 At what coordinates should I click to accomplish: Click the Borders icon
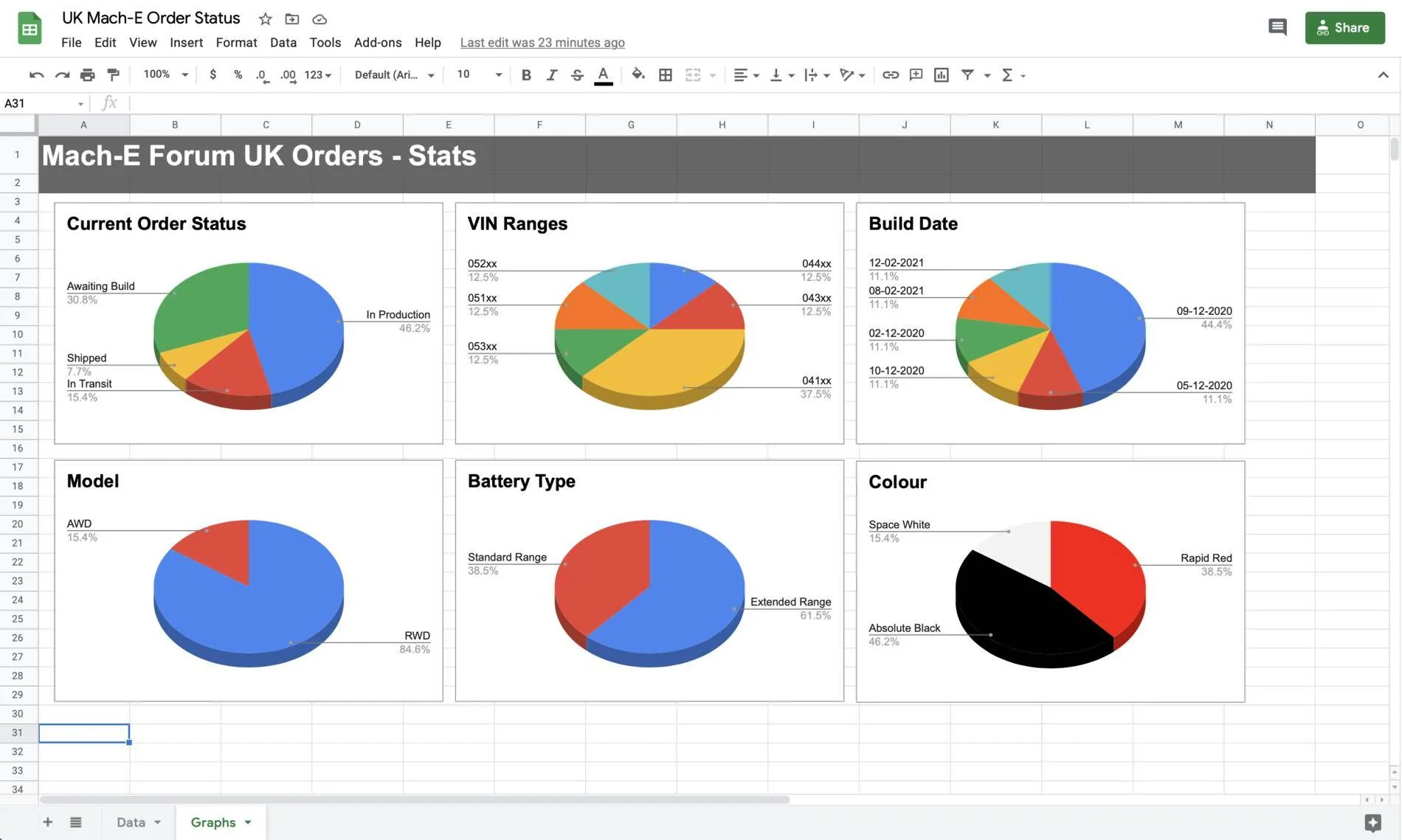(x=665, y=74)
